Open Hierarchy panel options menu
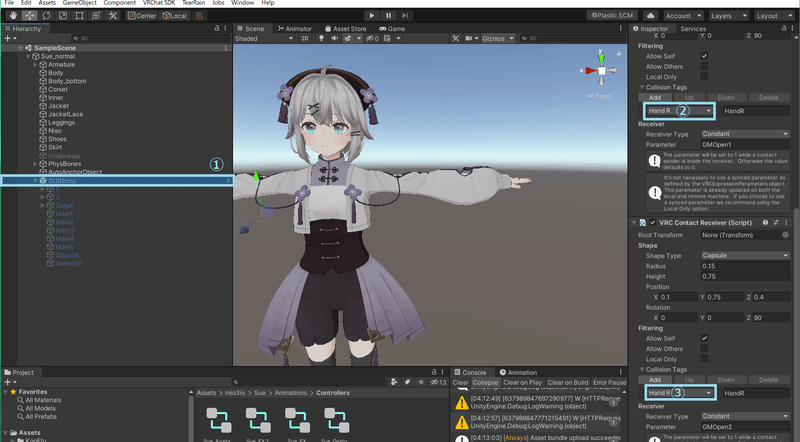Image resolution: width=800 pixels, height=442 pixels. (225, 29)
